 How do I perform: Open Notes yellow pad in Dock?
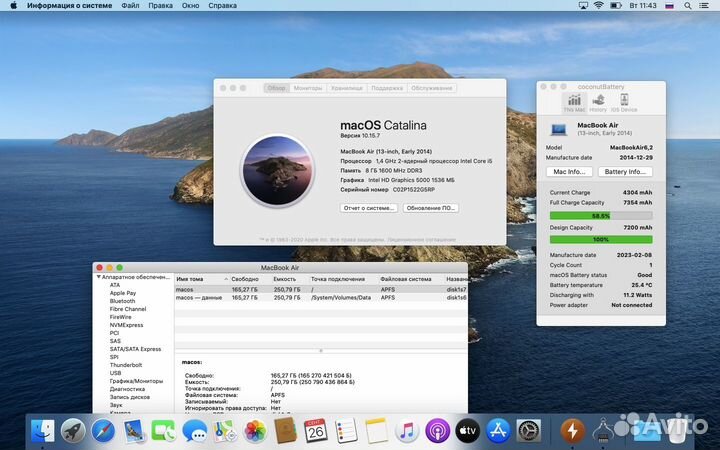click(x=377, y=431)
